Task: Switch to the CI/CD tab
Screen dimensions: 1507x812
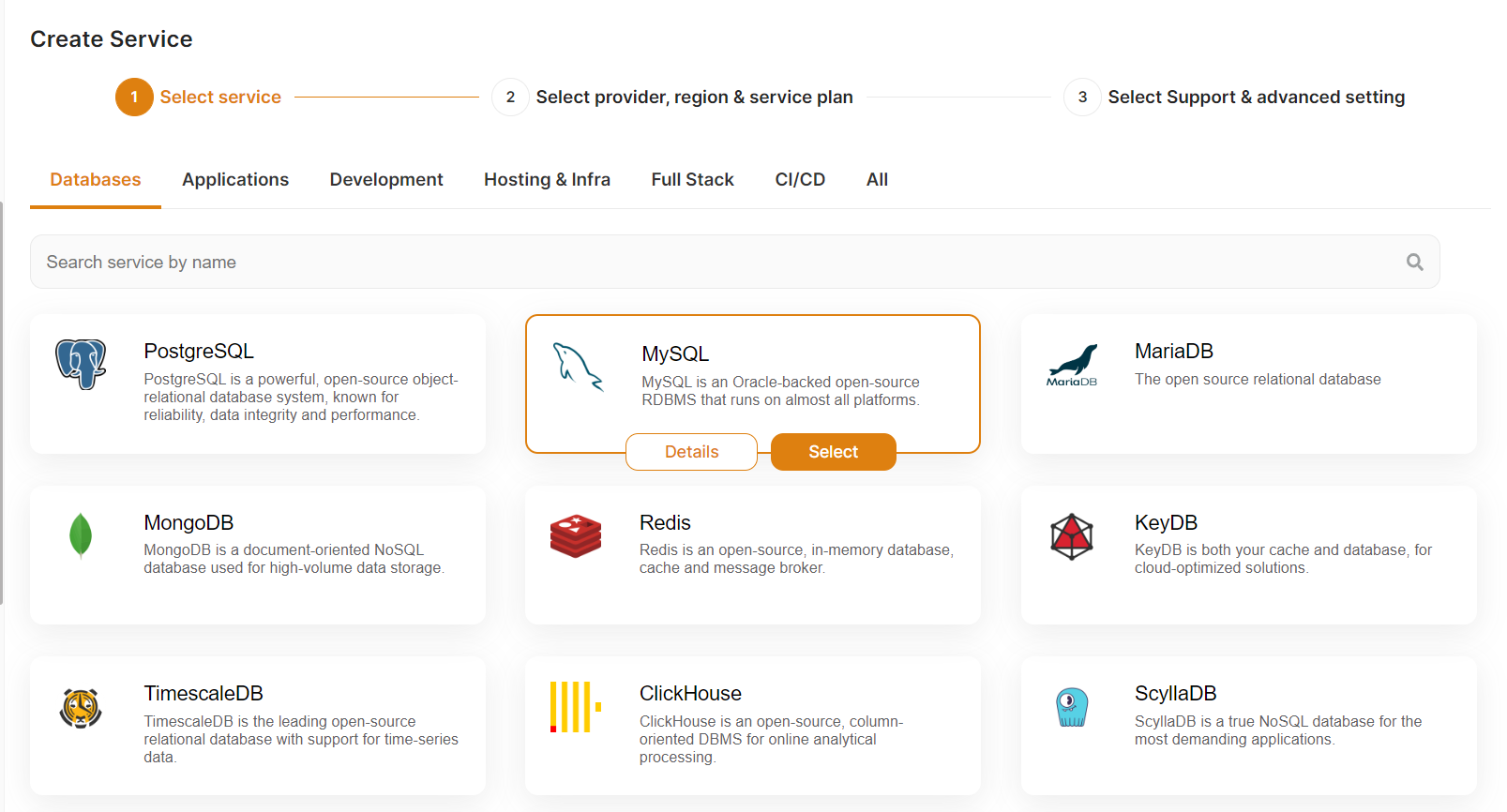Action: pos(800,180)
